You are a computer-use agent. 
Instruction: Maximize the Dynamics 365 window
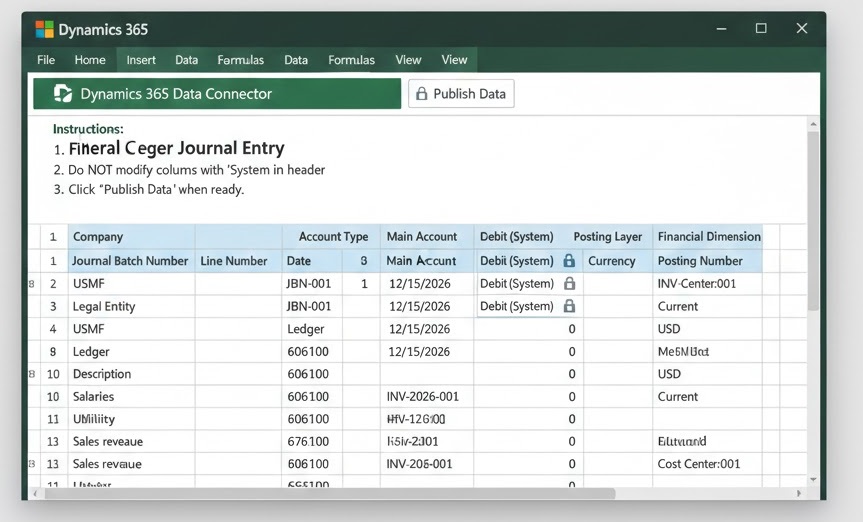tap(761, 29)
